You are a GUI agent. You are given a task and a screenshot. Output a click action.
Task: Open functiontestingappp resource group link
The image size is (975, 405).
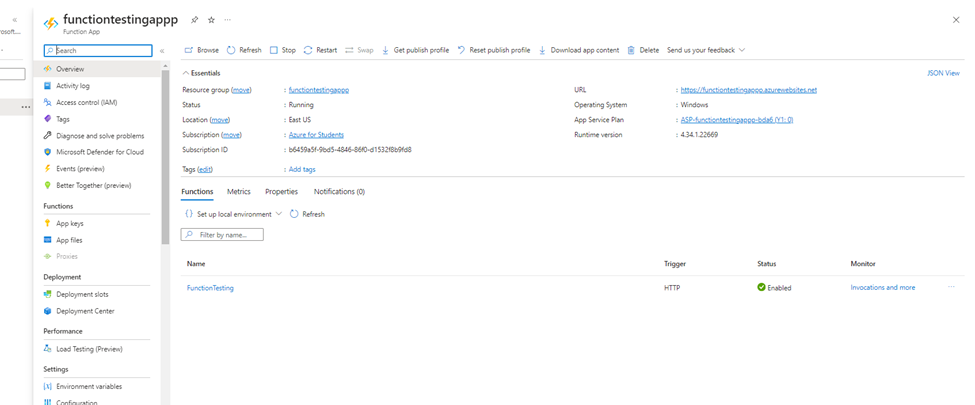[319, 90]
